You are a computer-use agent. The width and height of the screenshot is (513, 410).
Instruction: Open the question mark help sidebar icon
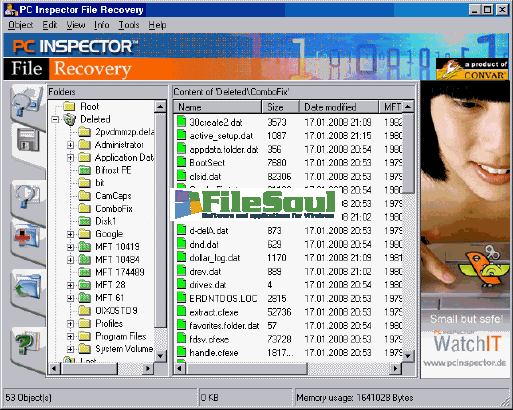point(27,342)
